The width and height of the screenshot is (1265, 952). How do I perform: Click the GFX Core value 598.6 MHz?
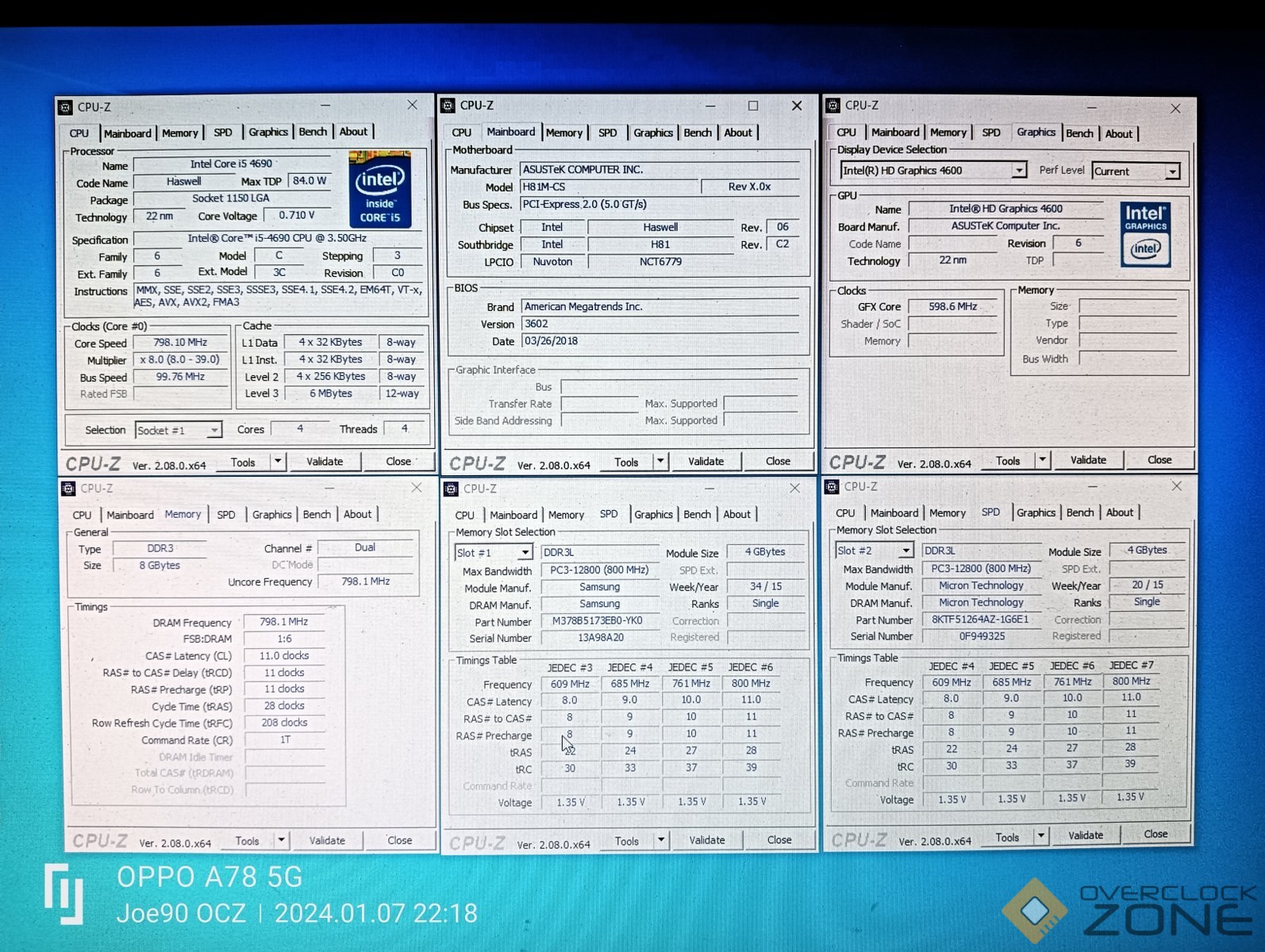pyautogui.click(x=952, y=306)
